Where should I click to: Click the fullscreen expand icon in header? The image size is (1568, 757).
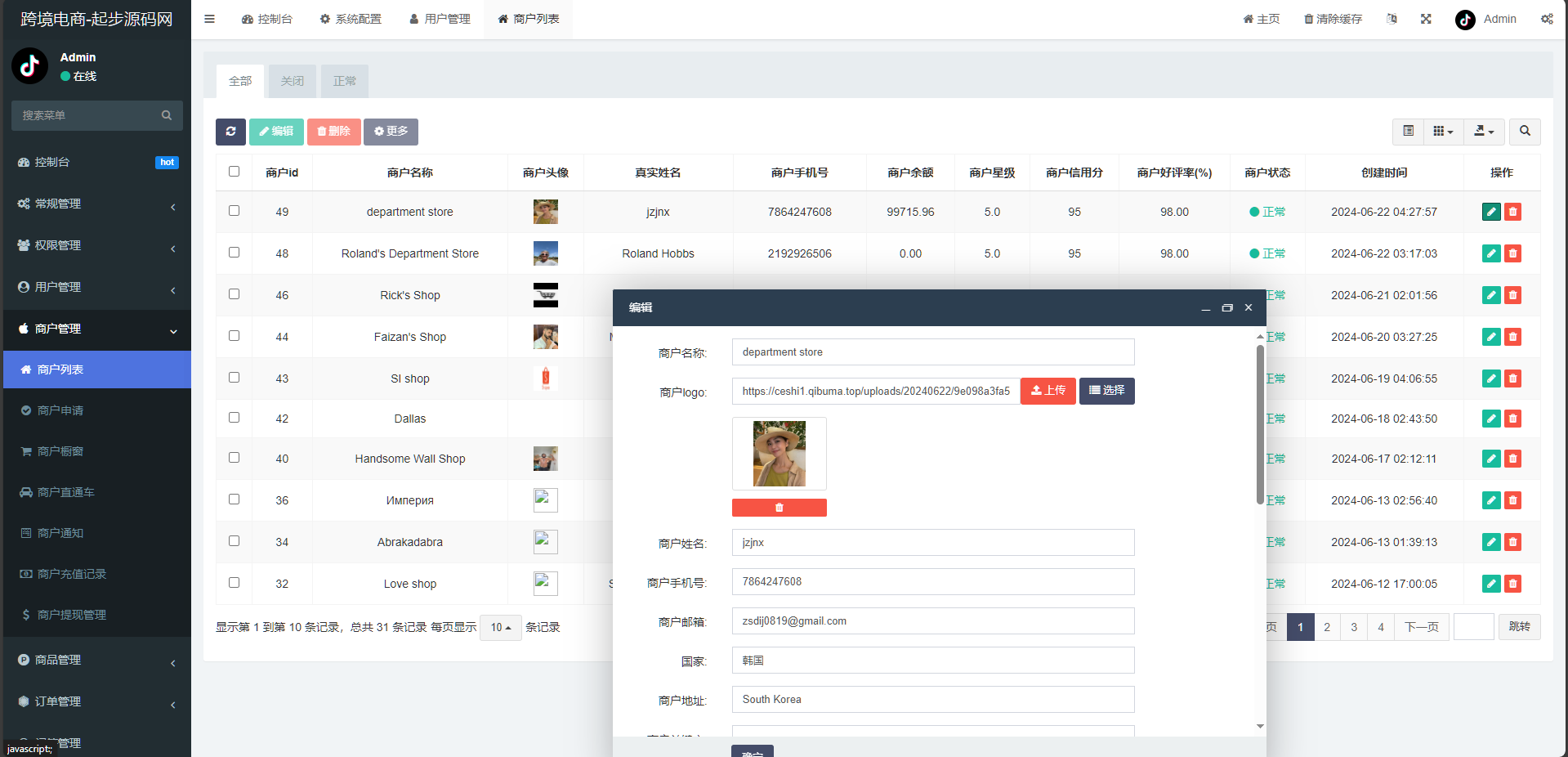pyautogui.click(x=1426, y=19)
